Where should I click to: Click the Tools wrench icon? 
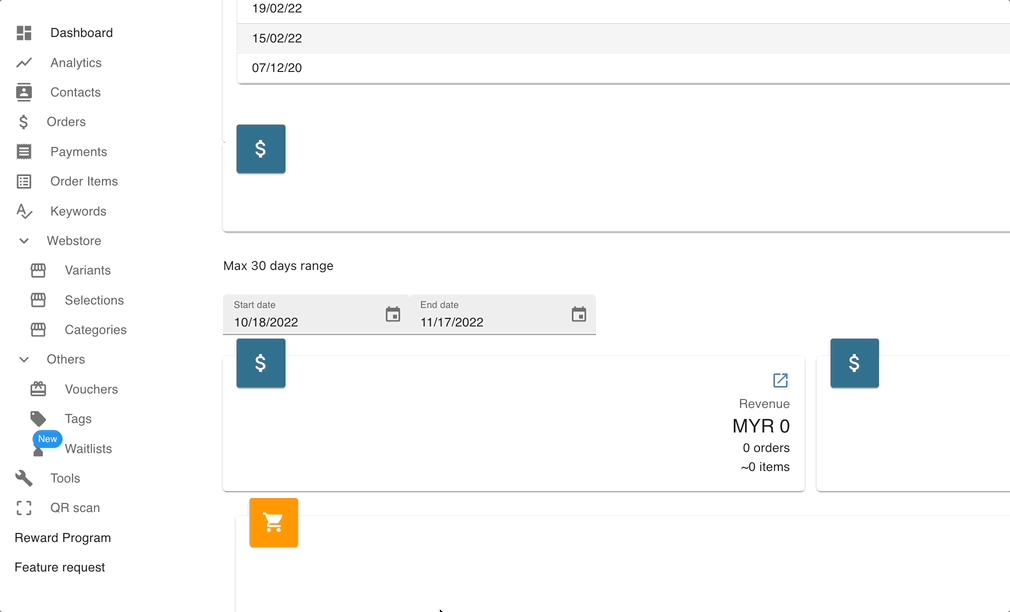pyautogui.click(x=24, y=478)
